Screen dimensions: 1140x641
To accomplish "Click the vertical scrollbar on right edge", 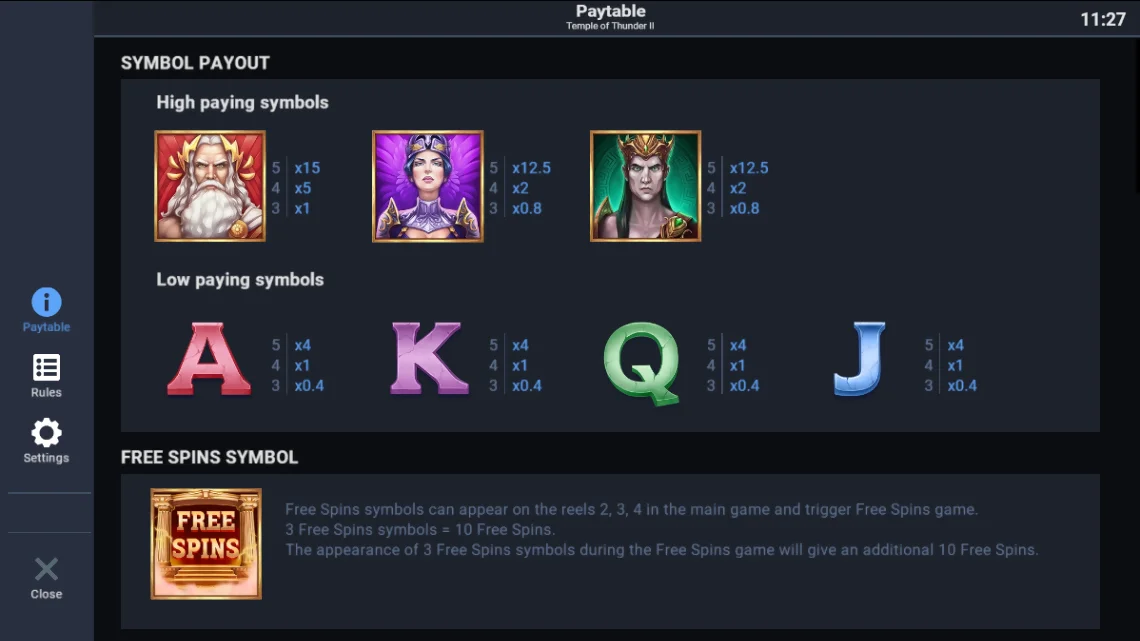I will pyautogui.click(x=1136, y=116).
